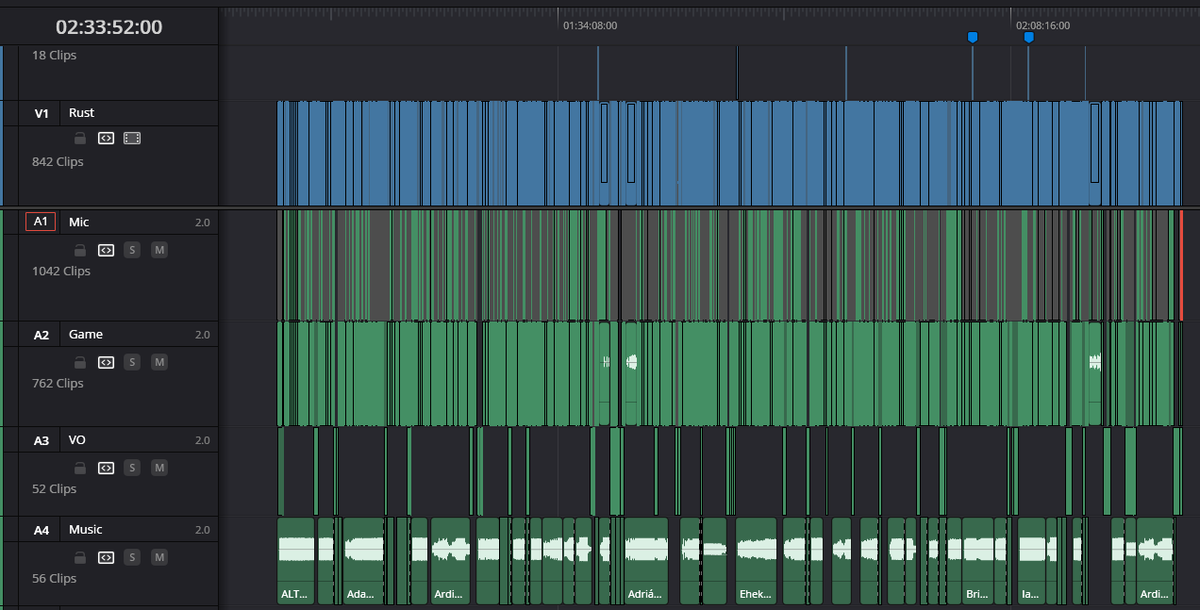Mute the A4 Music track
The width and height of the screenshot is (1200, 610).
pos(159,557)
